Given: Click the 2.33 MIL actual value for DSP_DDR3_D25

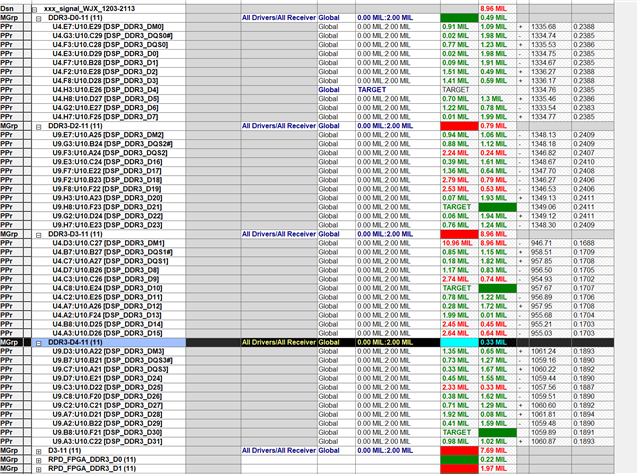Looking at the screenshot, I should click(x=455, y=387).
